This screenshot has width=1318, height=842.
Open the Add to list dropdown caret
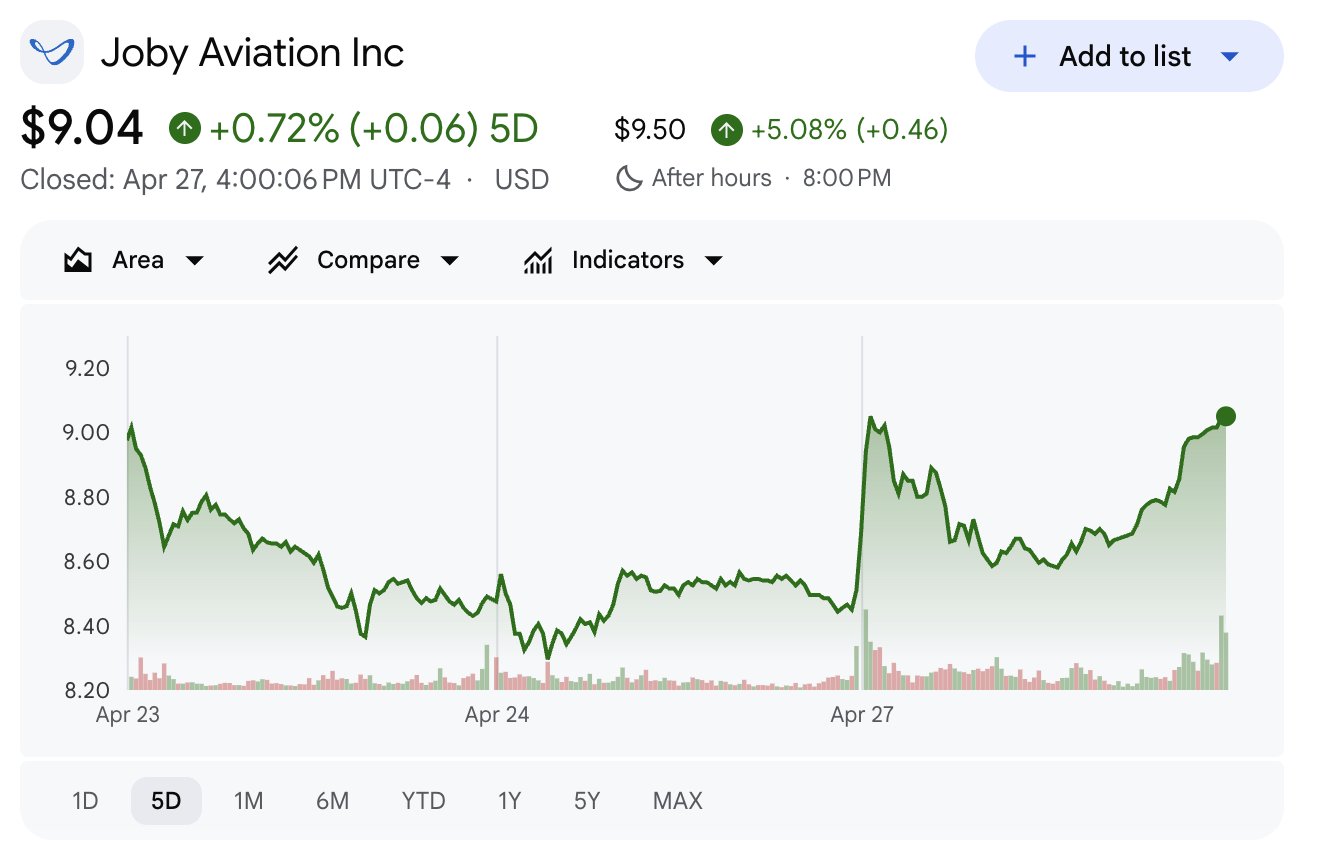(1230, 57)
